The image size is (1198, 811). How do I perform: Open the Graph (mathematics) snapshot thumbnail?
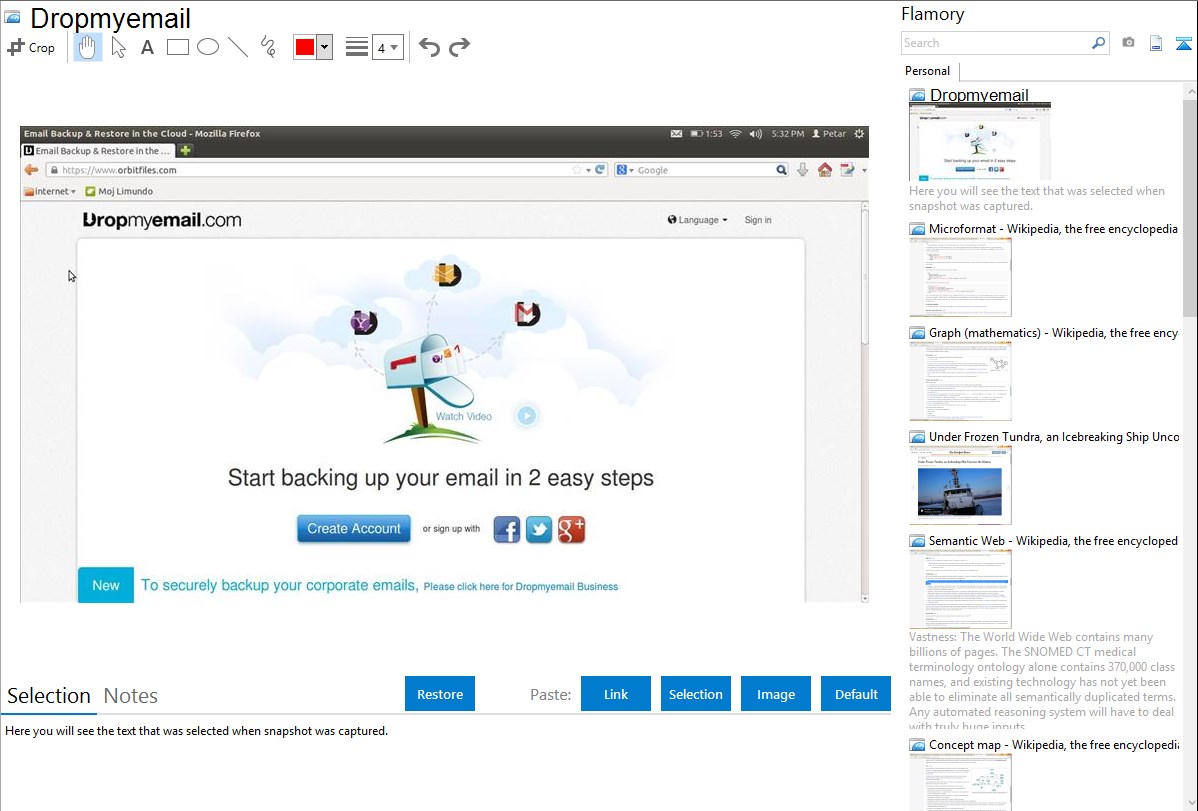(960, 381)
